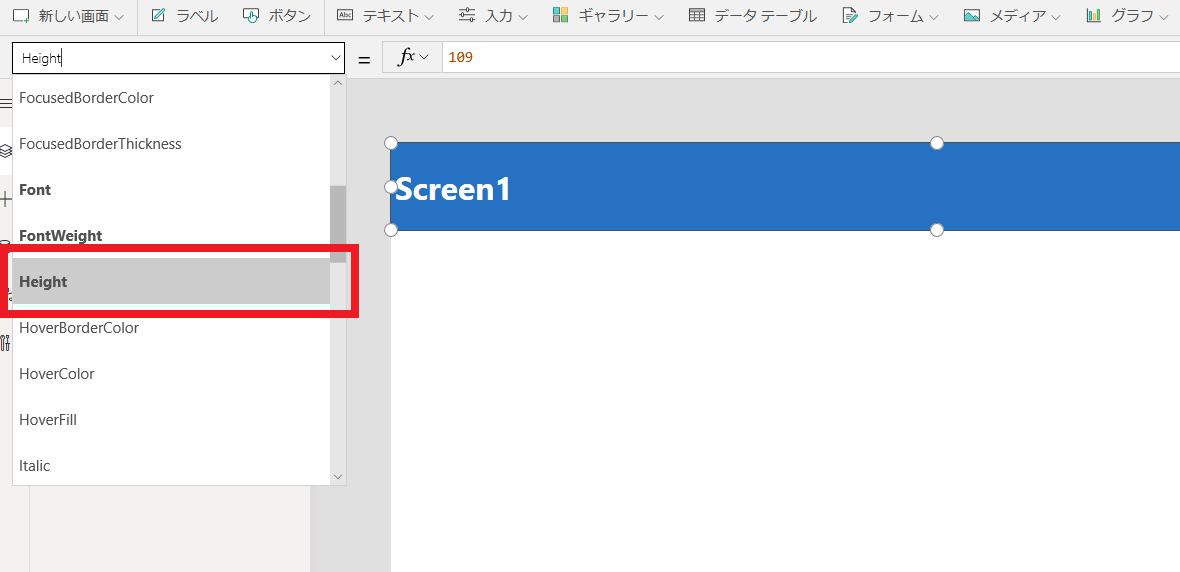Screen dimensions: 1180x572
Task: Open the 入力 dropdown chevron
Action: [x=523, y=17]
